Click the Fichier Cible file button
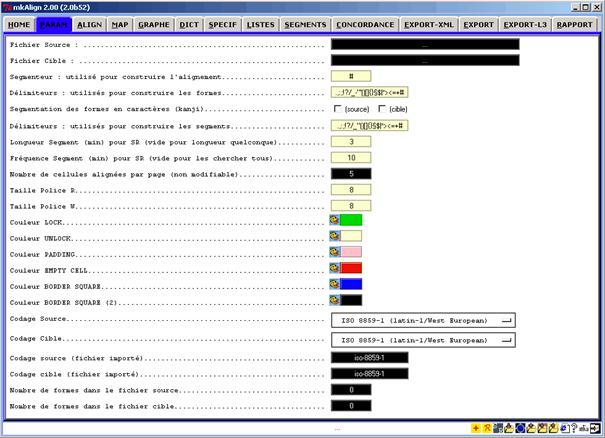Viewport: 605px width, 438px height. click(425, 60)
